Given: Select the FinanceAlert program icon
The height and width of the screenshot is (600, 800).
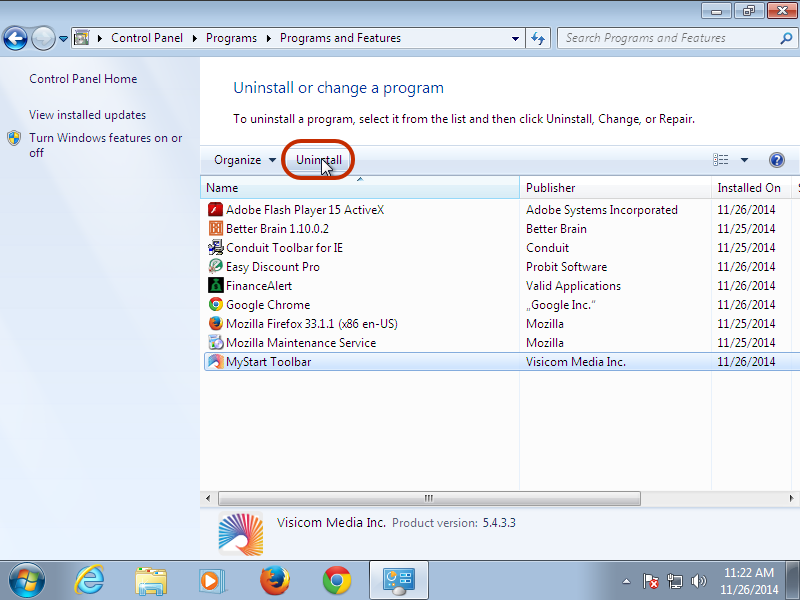Looking at the screenshot, I should 215,286.
